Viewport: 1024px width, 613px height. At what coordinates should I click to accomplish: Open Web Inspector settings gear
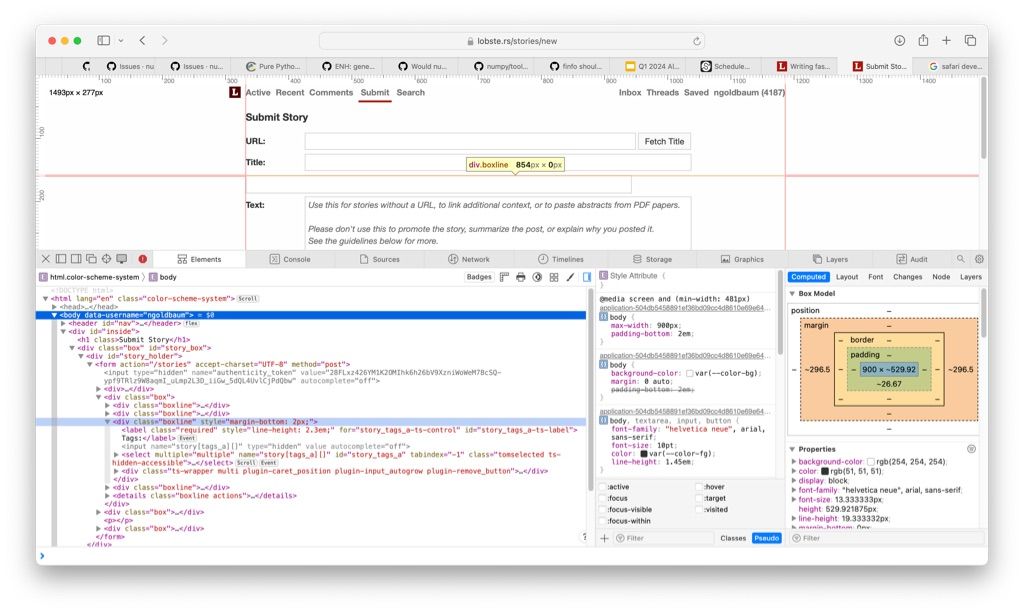tap(979, 259)
